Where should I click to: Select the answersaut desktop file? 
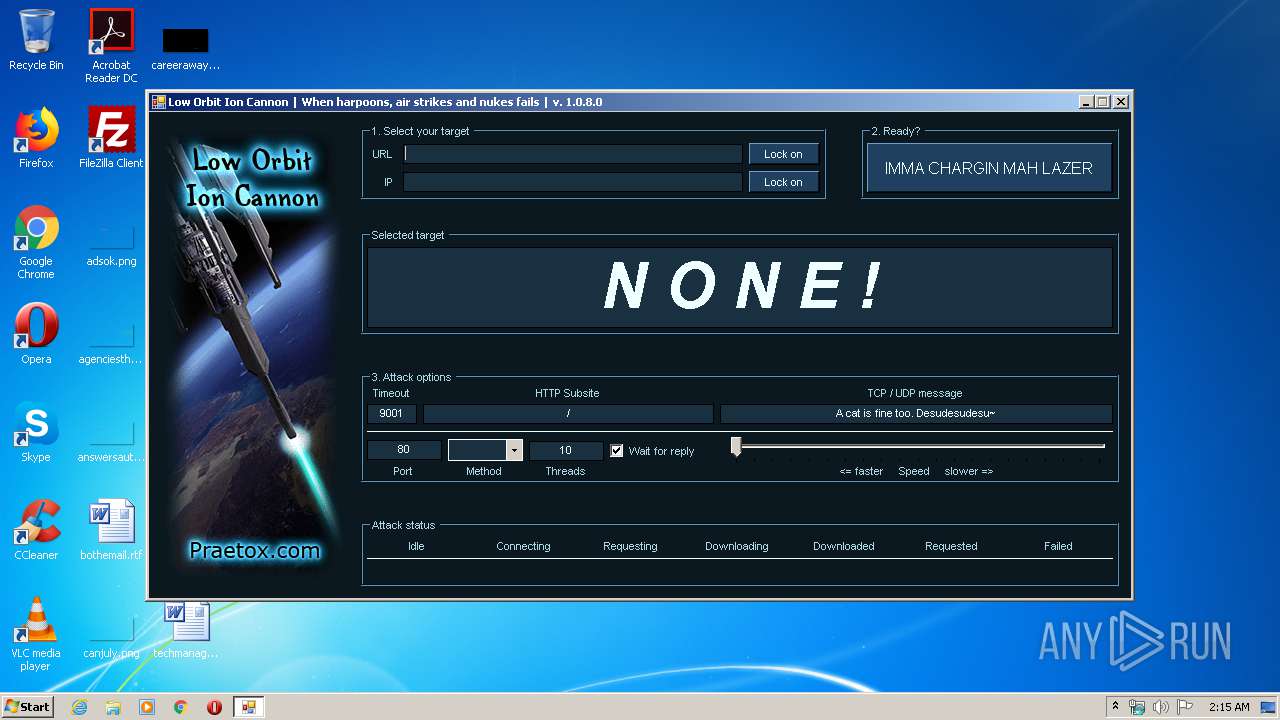pos(111,441)
